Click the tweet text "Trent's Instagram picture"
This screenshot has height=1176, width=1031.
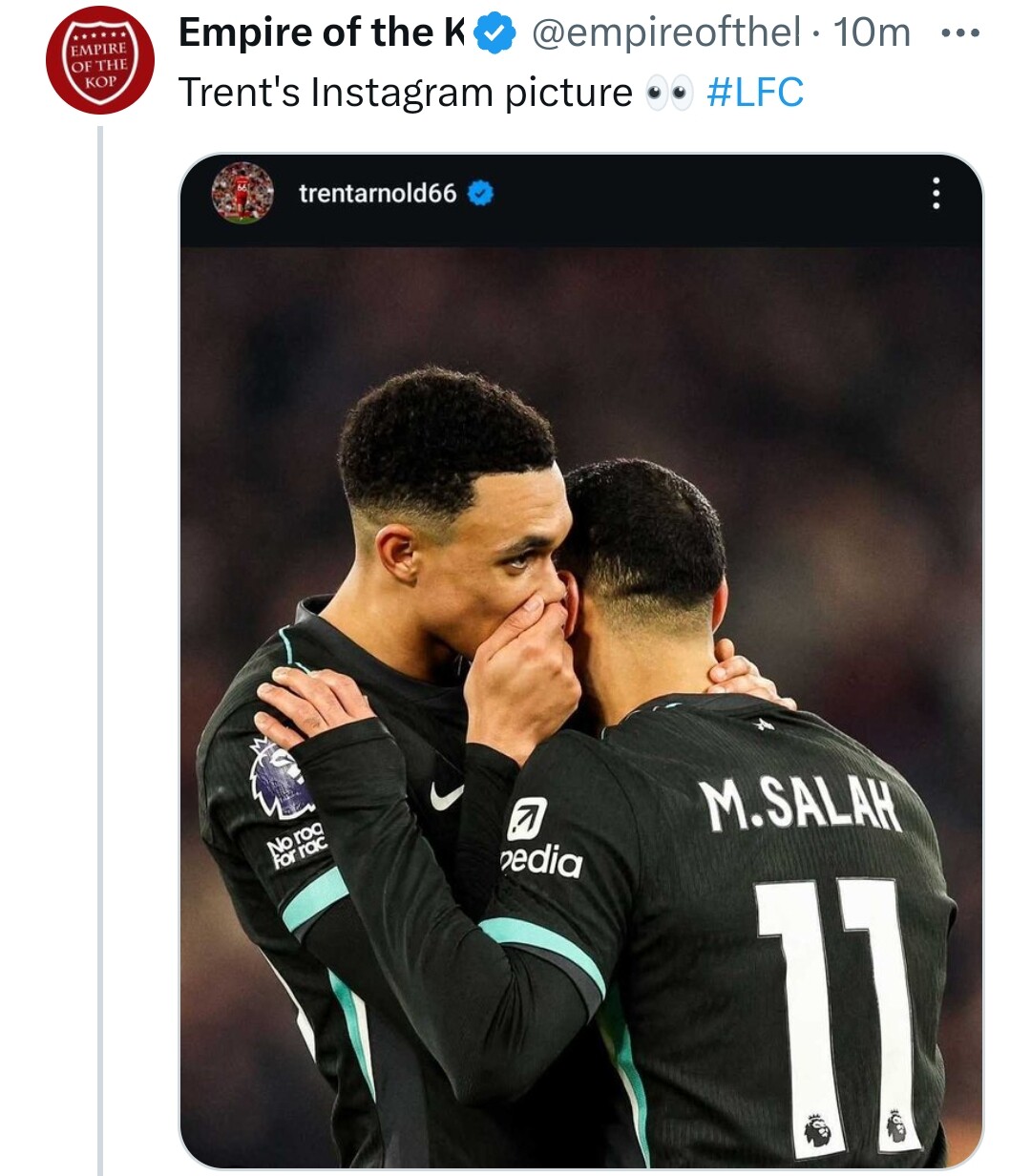(406, 93)
